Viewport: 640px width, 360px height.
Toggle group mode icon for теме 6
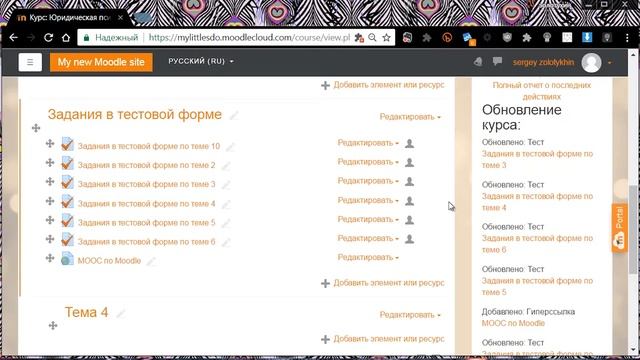(x=409, y=239)
